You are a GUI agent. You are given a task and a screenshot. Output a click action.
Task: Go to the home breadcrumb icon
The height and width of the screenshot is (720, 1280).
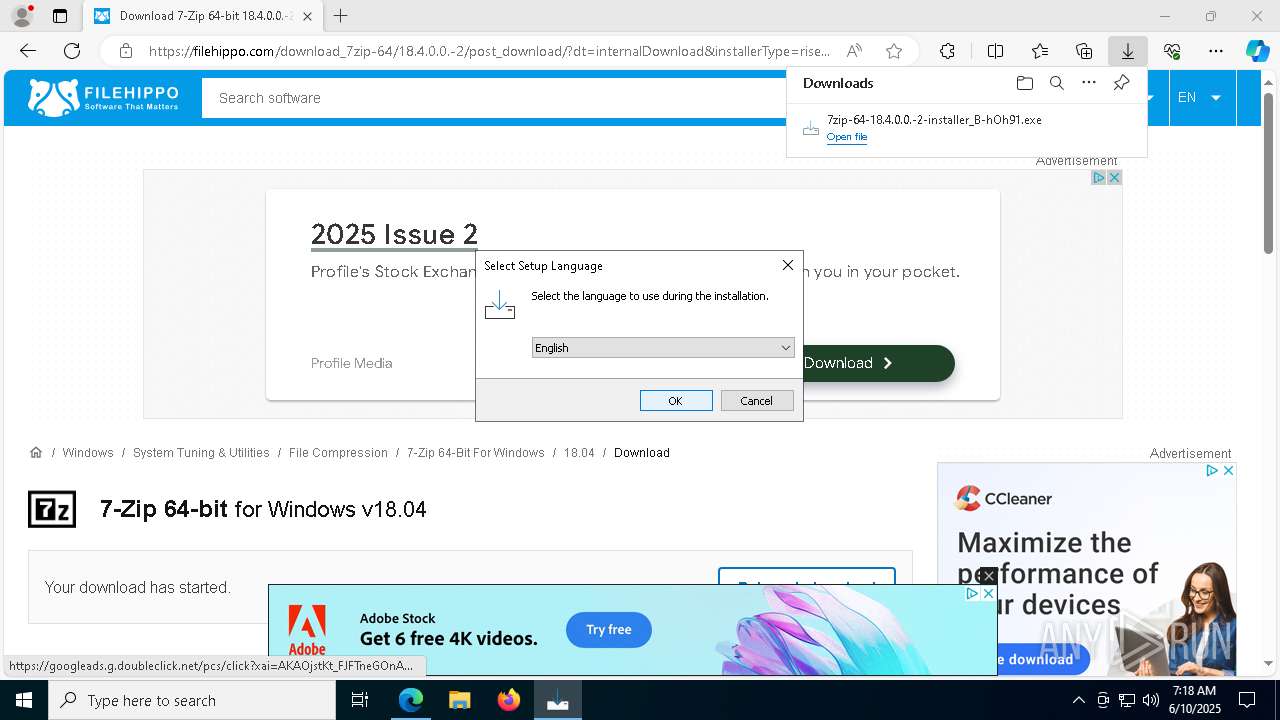point(36,453)
